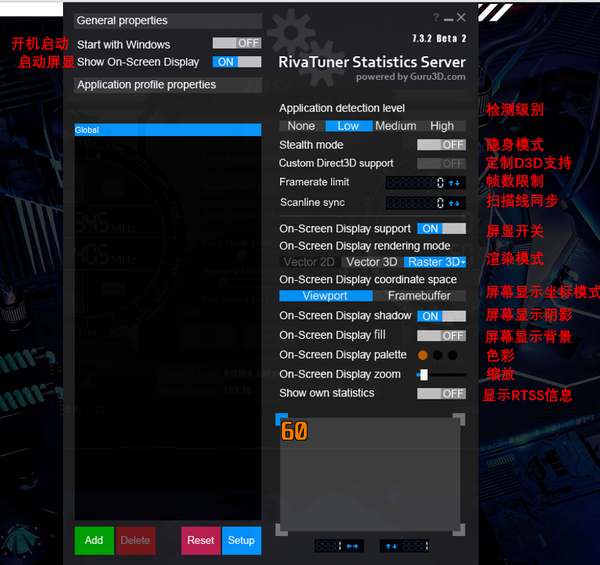Minimize the RivaTuner window
Viewport: 600px width, 565px height.
[x=448, y=19]
